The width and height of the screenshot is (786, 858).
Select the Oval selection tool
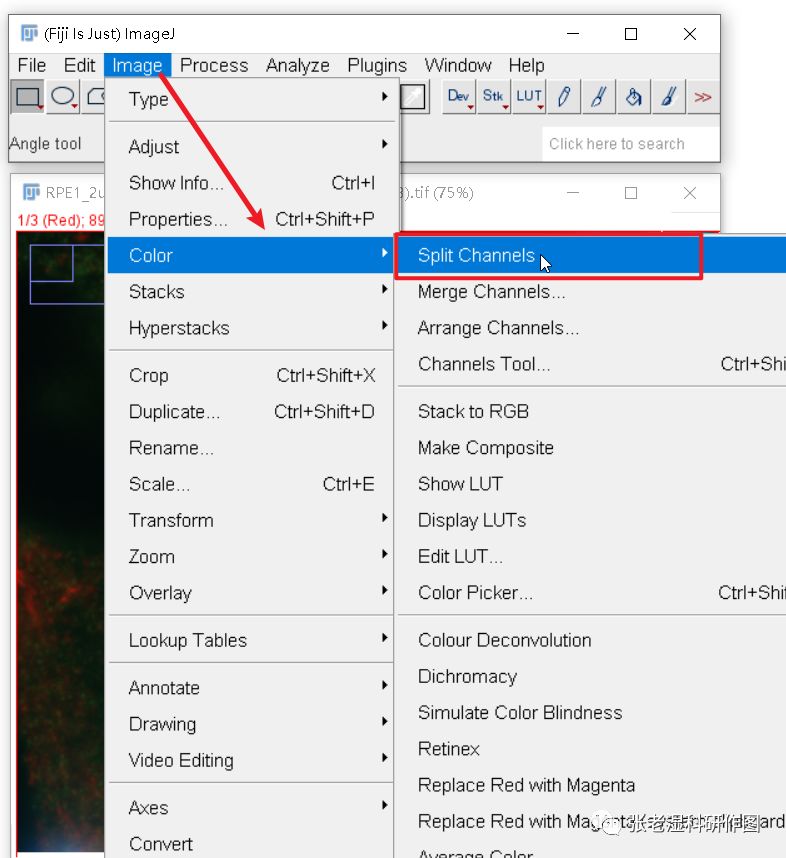[x=63, y=97]
